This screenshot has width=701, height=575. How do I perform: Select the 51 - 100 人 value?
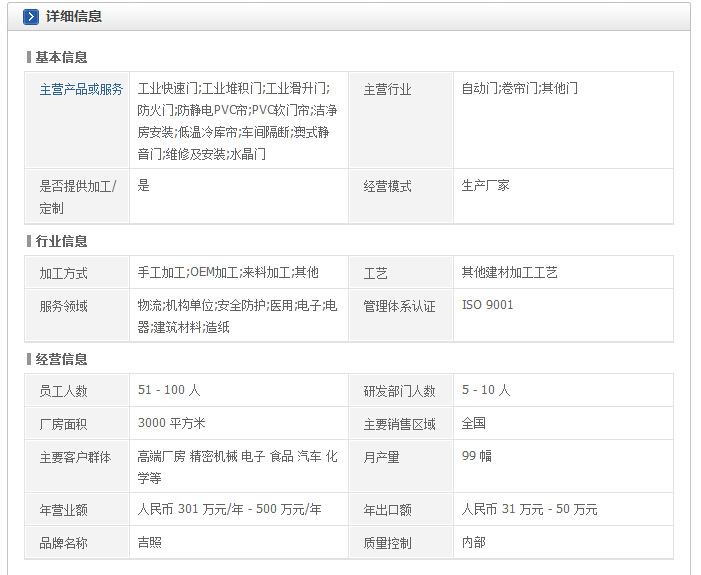[169, 390]
